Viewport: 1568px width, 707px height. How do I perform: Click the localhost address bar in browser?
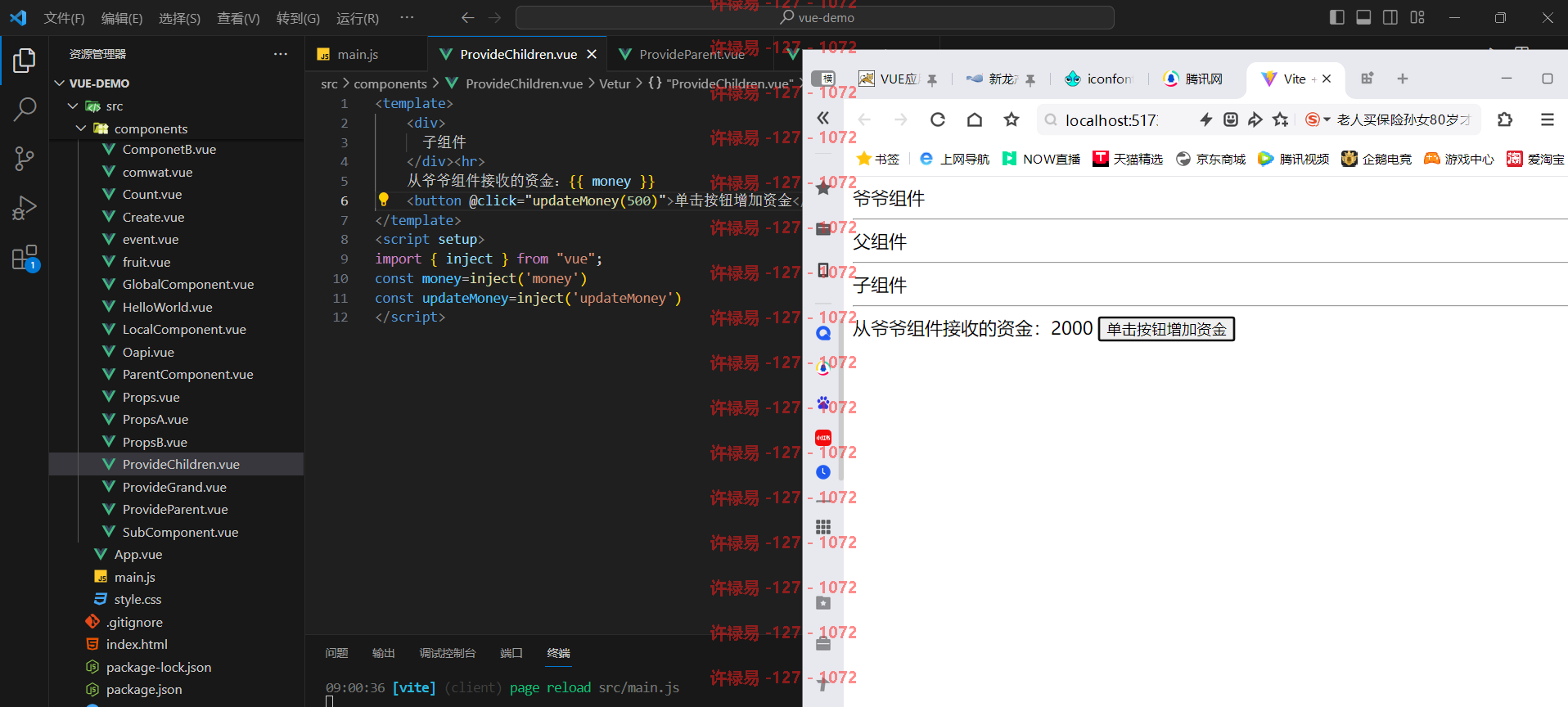(x=1112, y=120)
